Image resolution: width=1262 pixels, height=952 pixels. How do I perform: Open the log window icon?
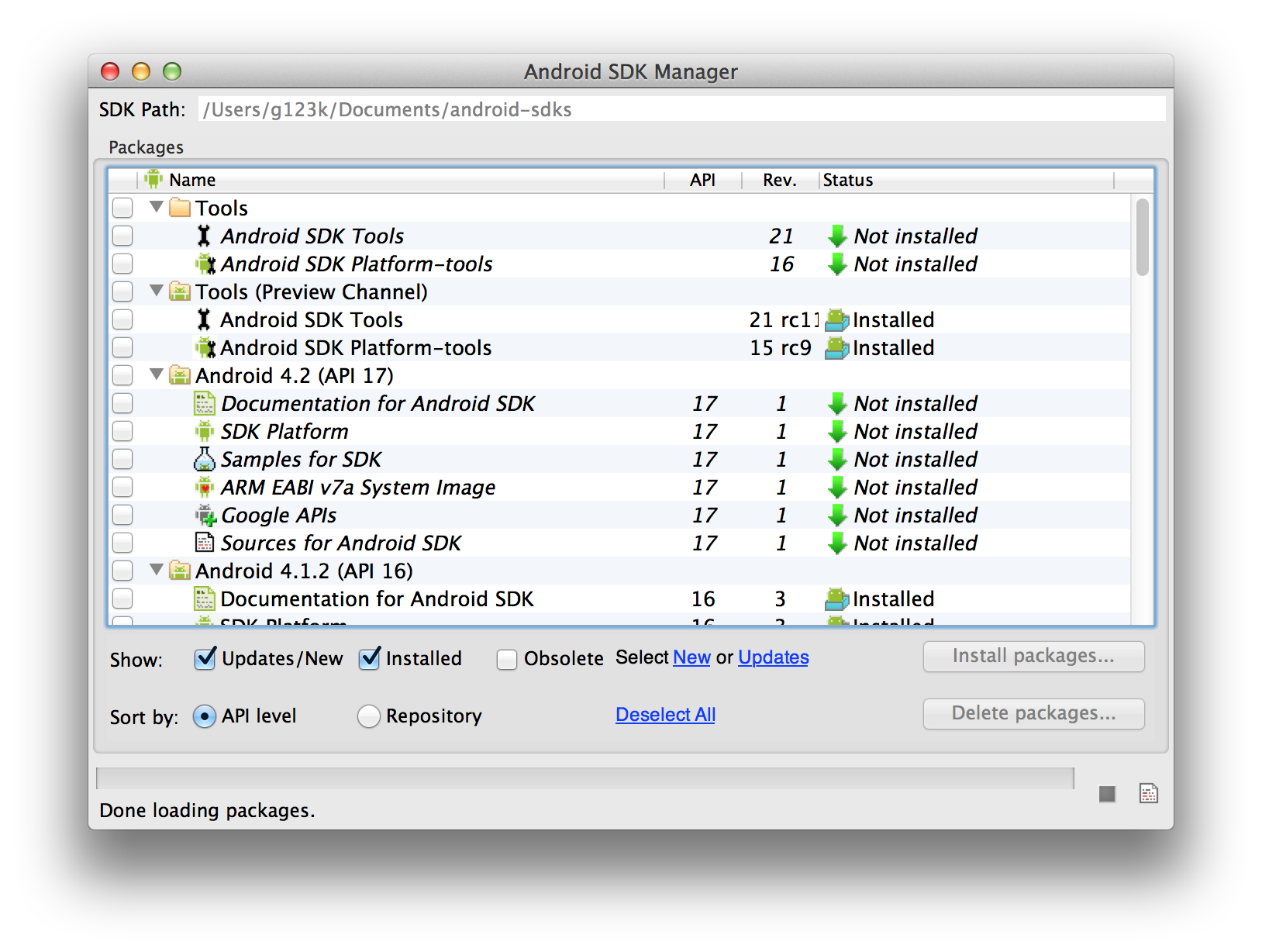click(1148, 794)
